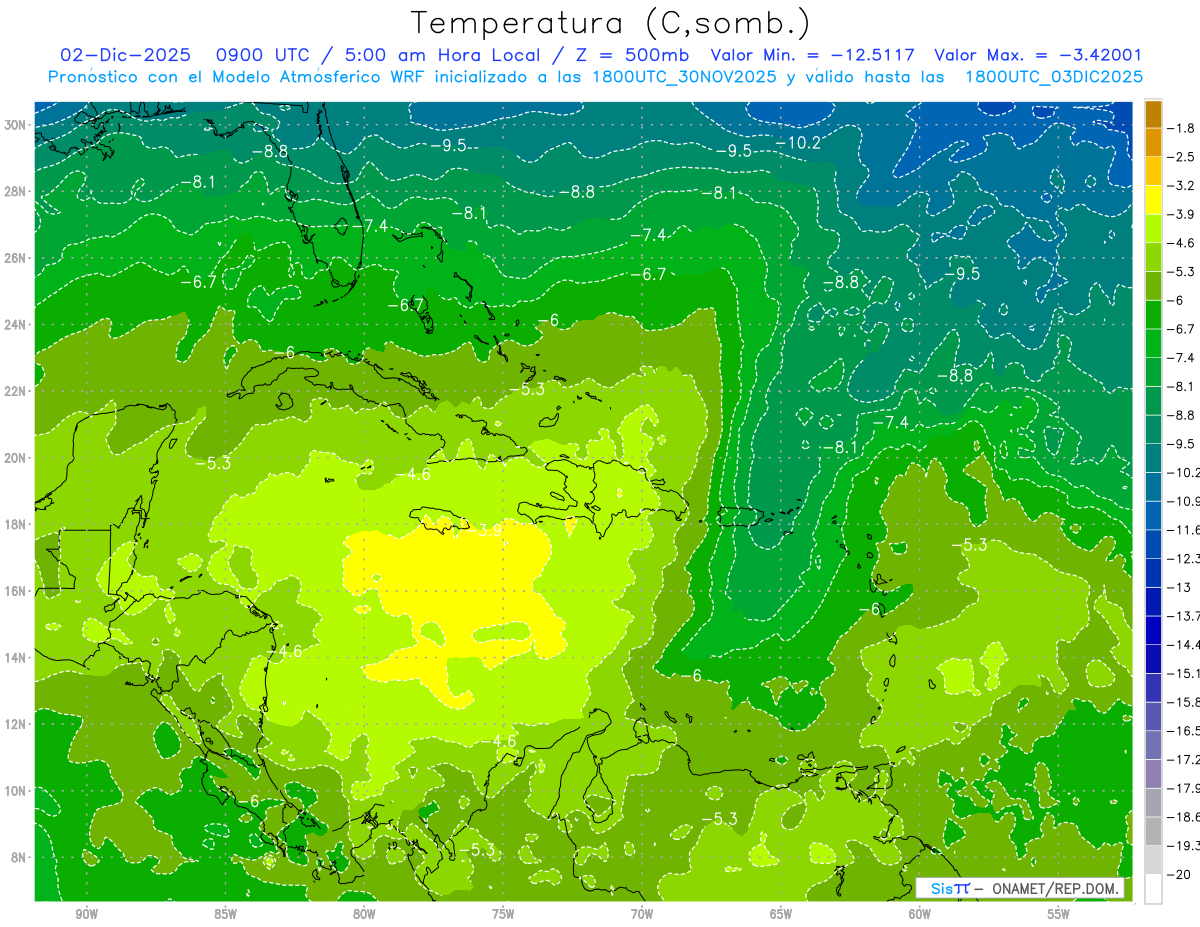Click the '-19.3' colorbar tick label

click(1182, 846)
